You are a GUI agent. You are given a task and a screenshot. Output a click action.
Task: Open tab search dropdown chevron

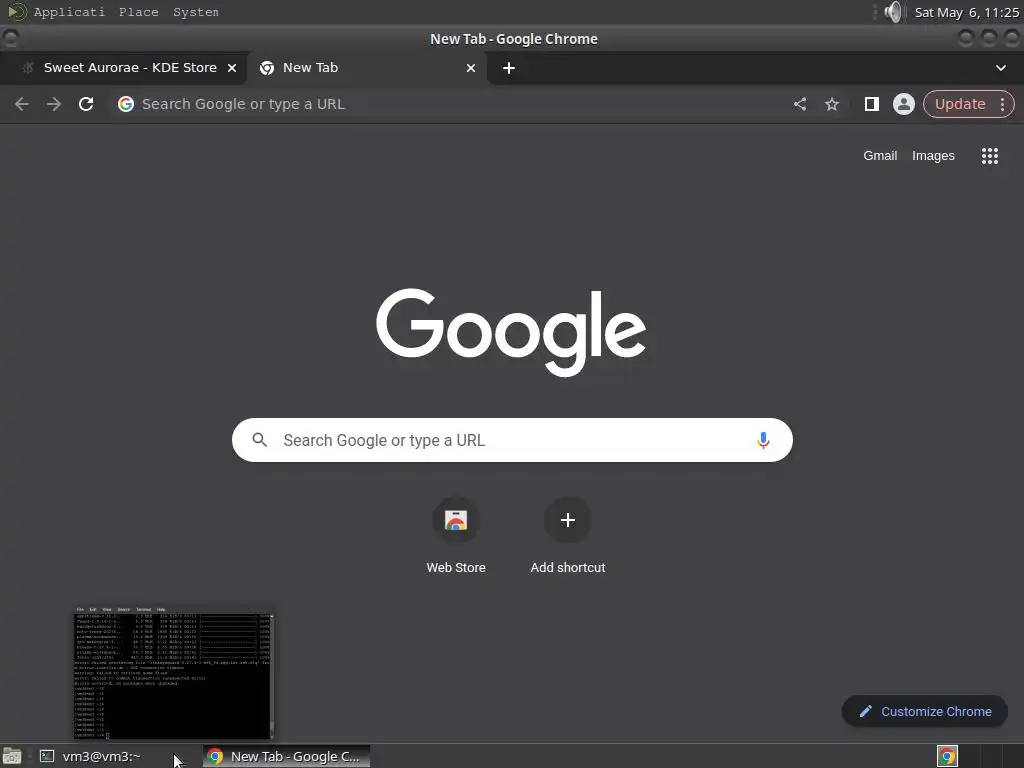pyautogui.click(x=1000, y=68)
